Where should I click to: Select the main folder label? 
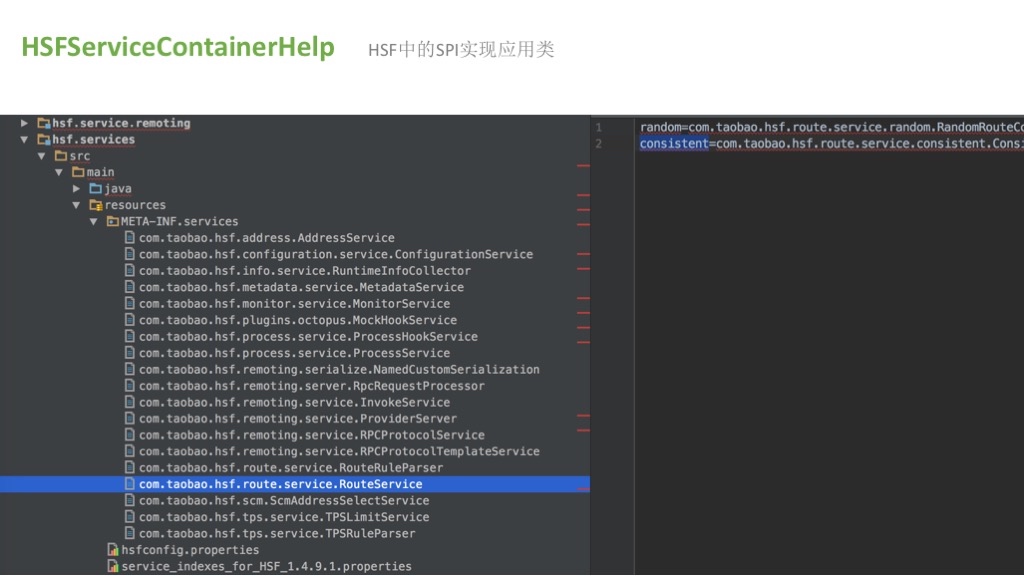pyautogui.click(x=101, y=172)
